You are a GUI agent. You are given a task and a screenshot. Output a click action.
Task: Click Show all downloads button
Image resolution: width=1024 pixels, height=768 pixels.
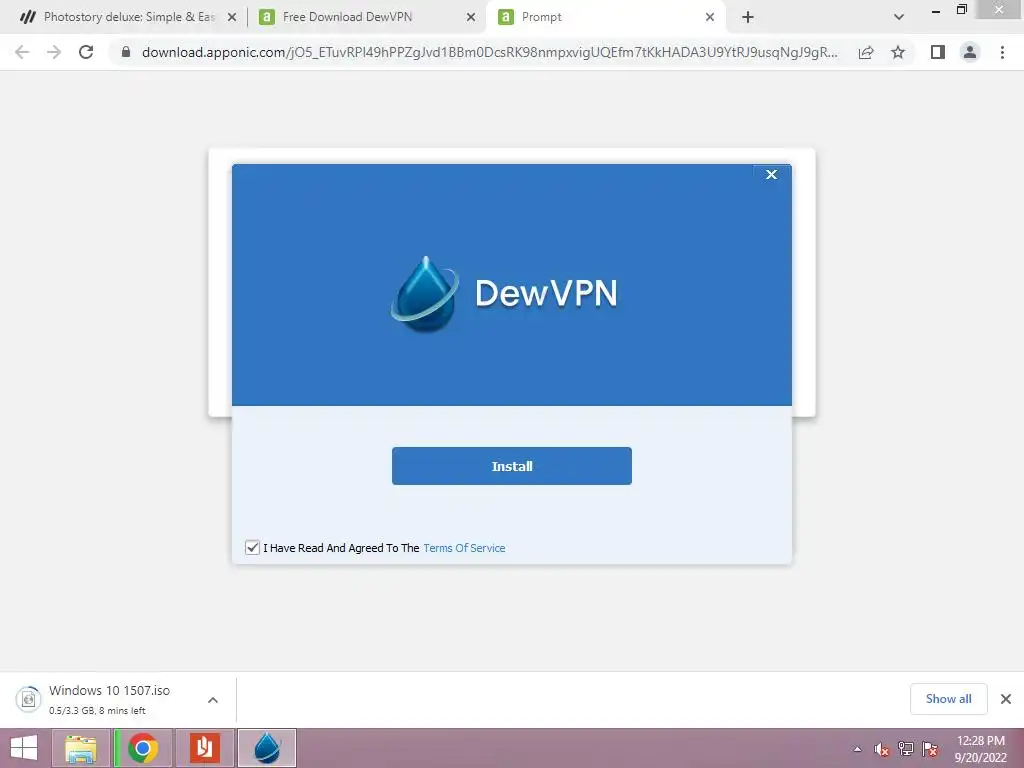click(948, 699)
